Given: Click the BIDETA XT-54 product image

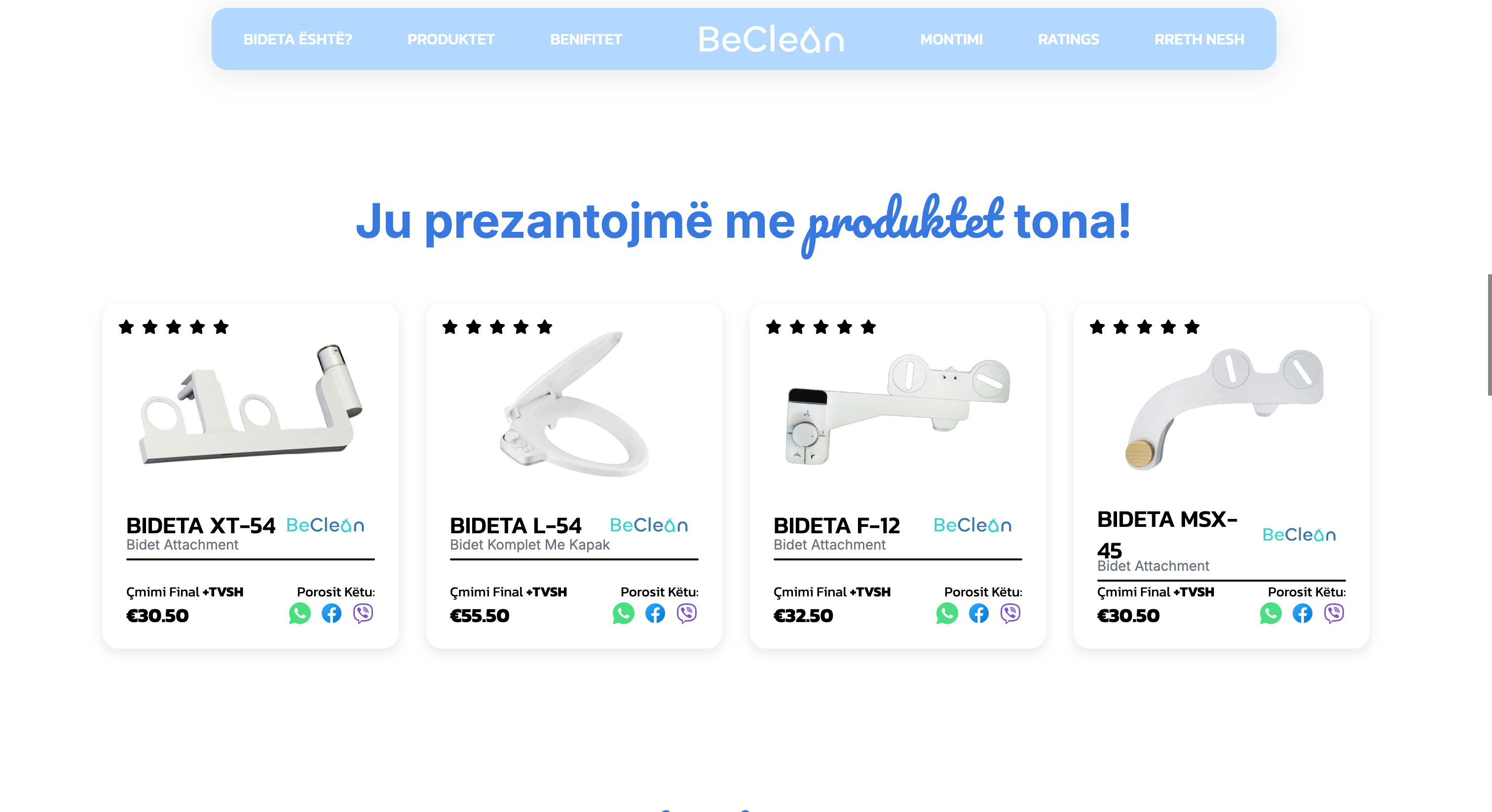Looking at the screenshot, I should (x=251, y=404).
